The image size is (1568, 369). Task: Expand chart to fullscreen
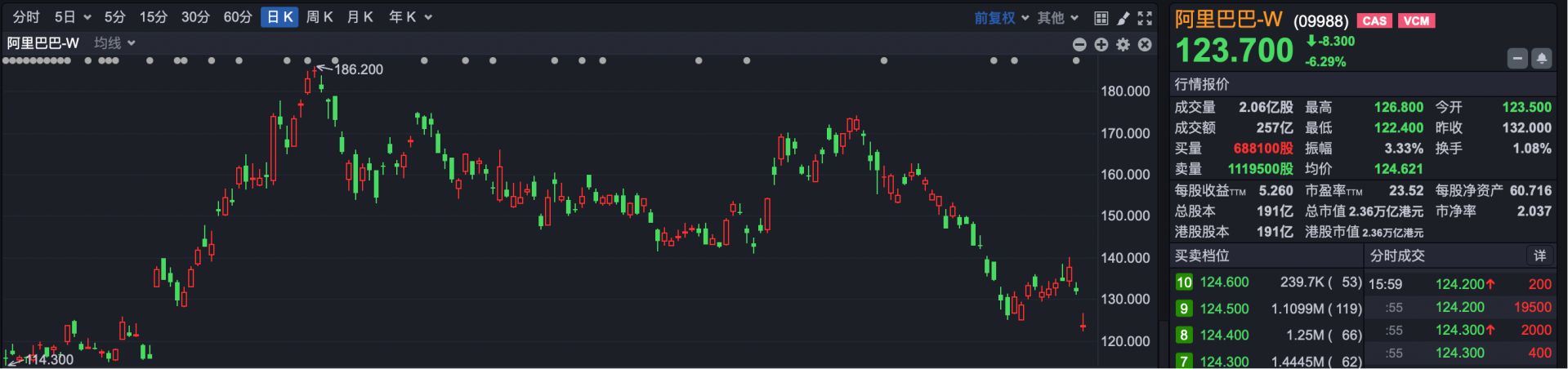pyautogui.click(x=1145, y=18)
